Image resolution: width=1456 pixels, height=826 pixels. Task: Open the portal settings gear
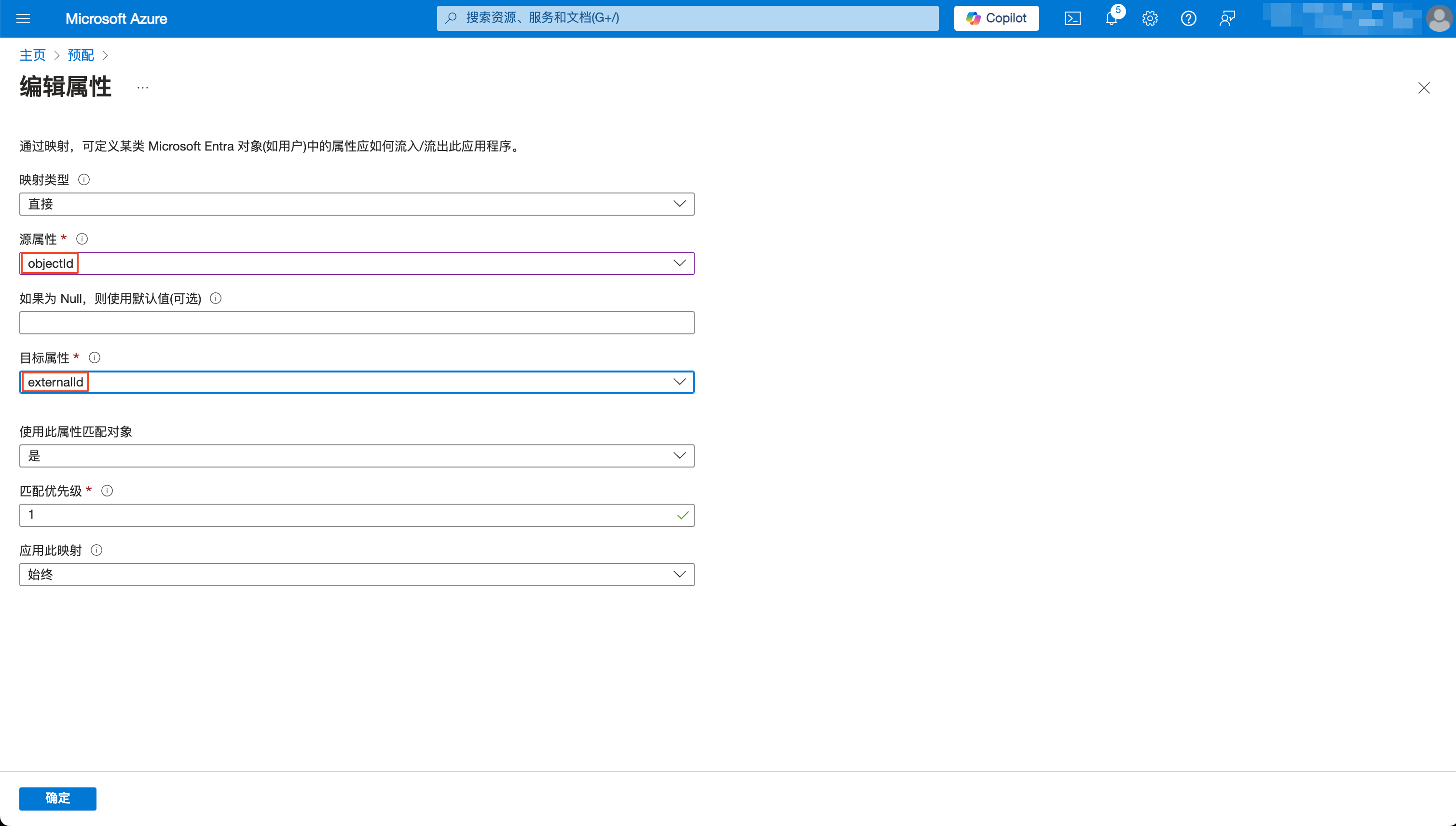pyautogui.click(x=1150, y=18)
